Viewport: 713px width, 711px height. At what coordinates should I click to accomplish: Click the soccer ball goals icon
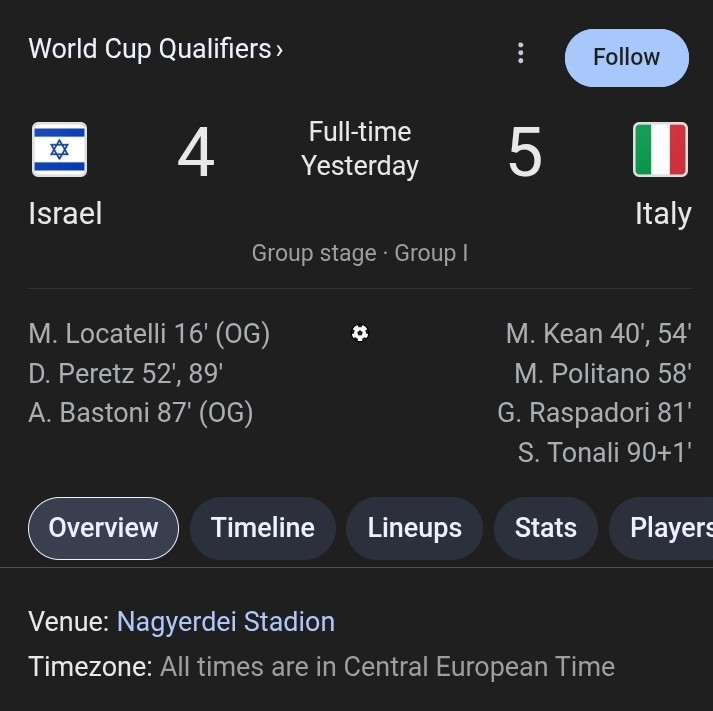point(360,333)
